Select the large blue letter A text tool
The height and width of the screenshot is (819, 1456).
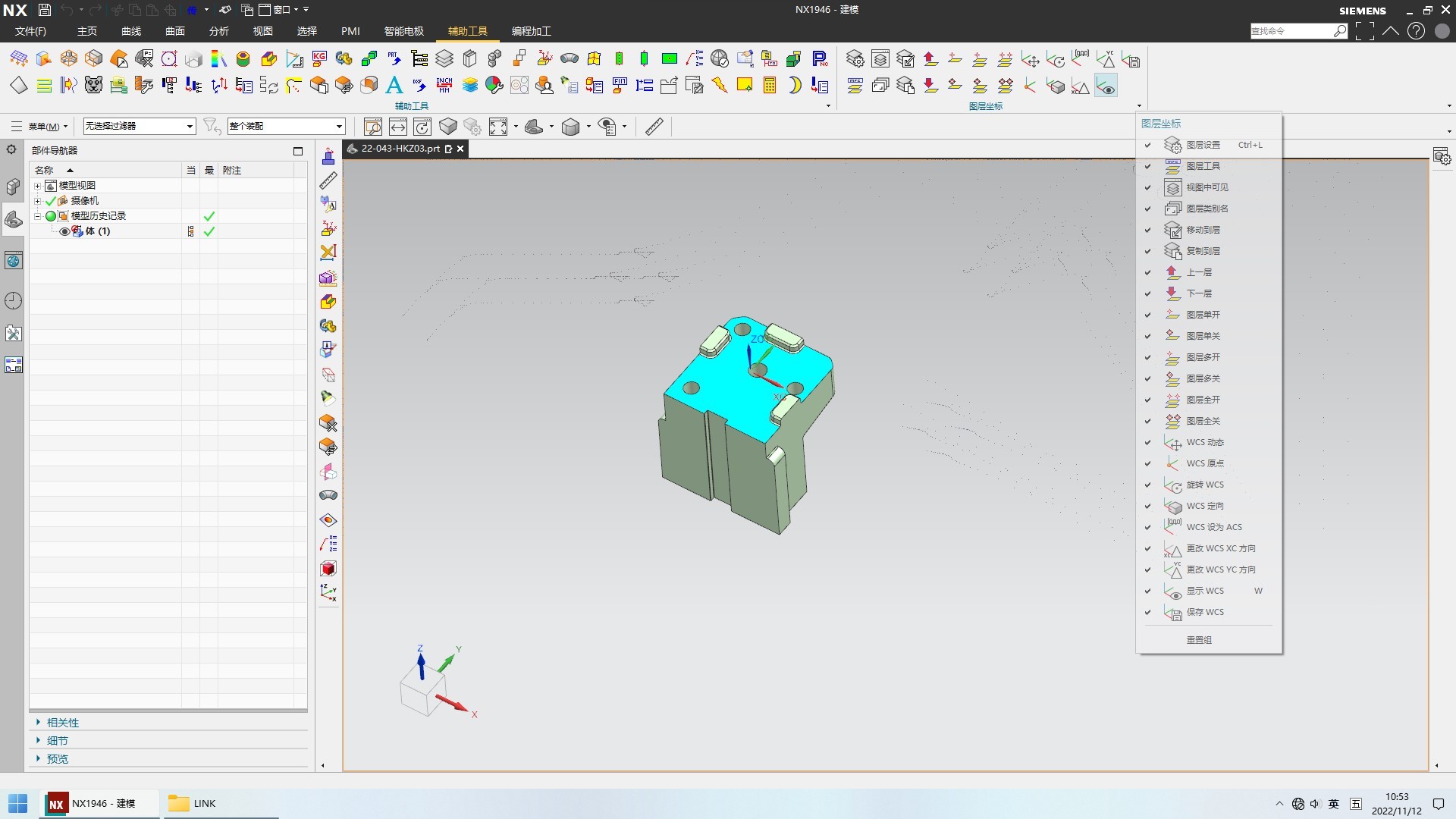coord(394,85)
